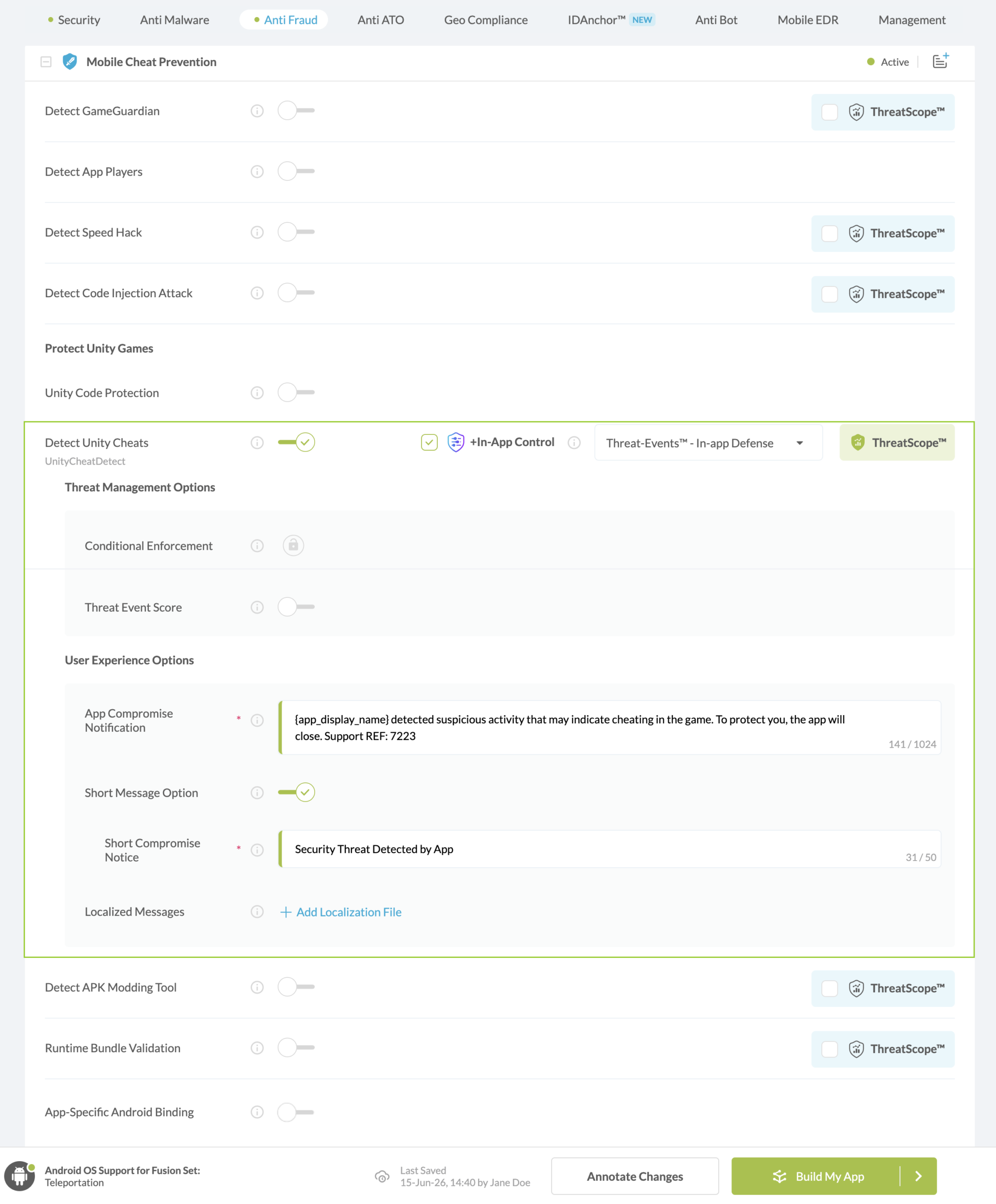
Task: Show info for Detect App Players
Action: click(x=257, y=171)
